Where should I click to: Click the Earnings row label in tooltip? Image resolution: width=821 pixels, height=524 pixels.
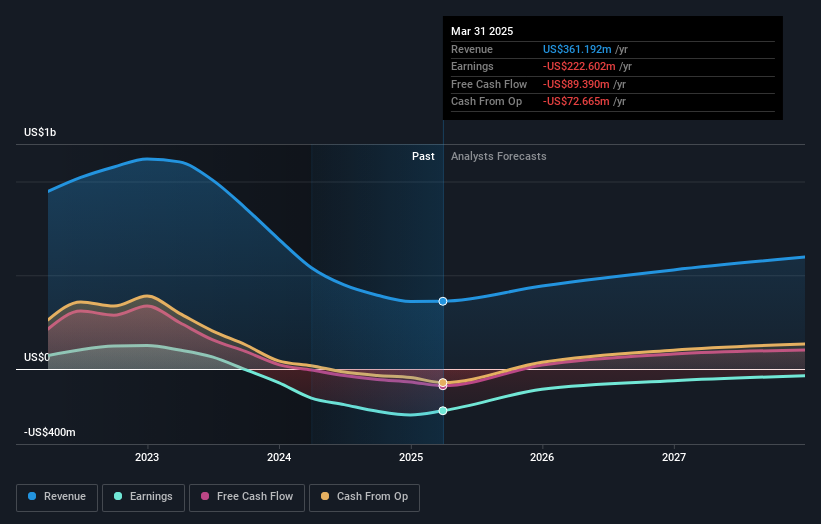[472, 66]
